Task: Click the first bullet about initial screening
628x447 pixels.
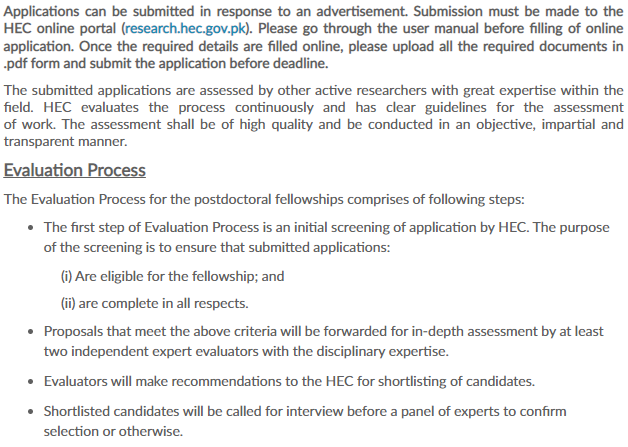Action: (326, 237)
